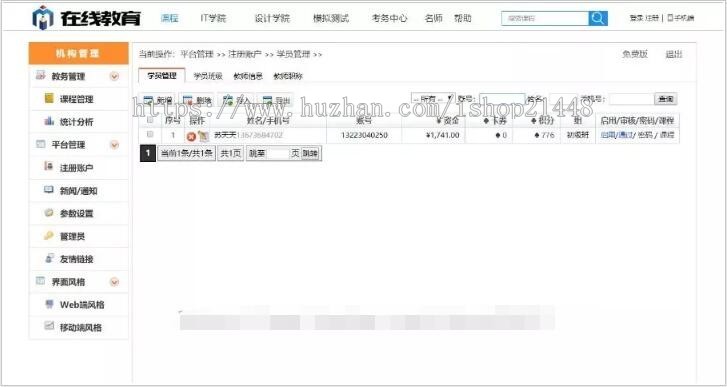Open the 模拟测试 top menu
Image resolution: width=727 pixels, height=387 pixels.
click(x=331, y=18)
